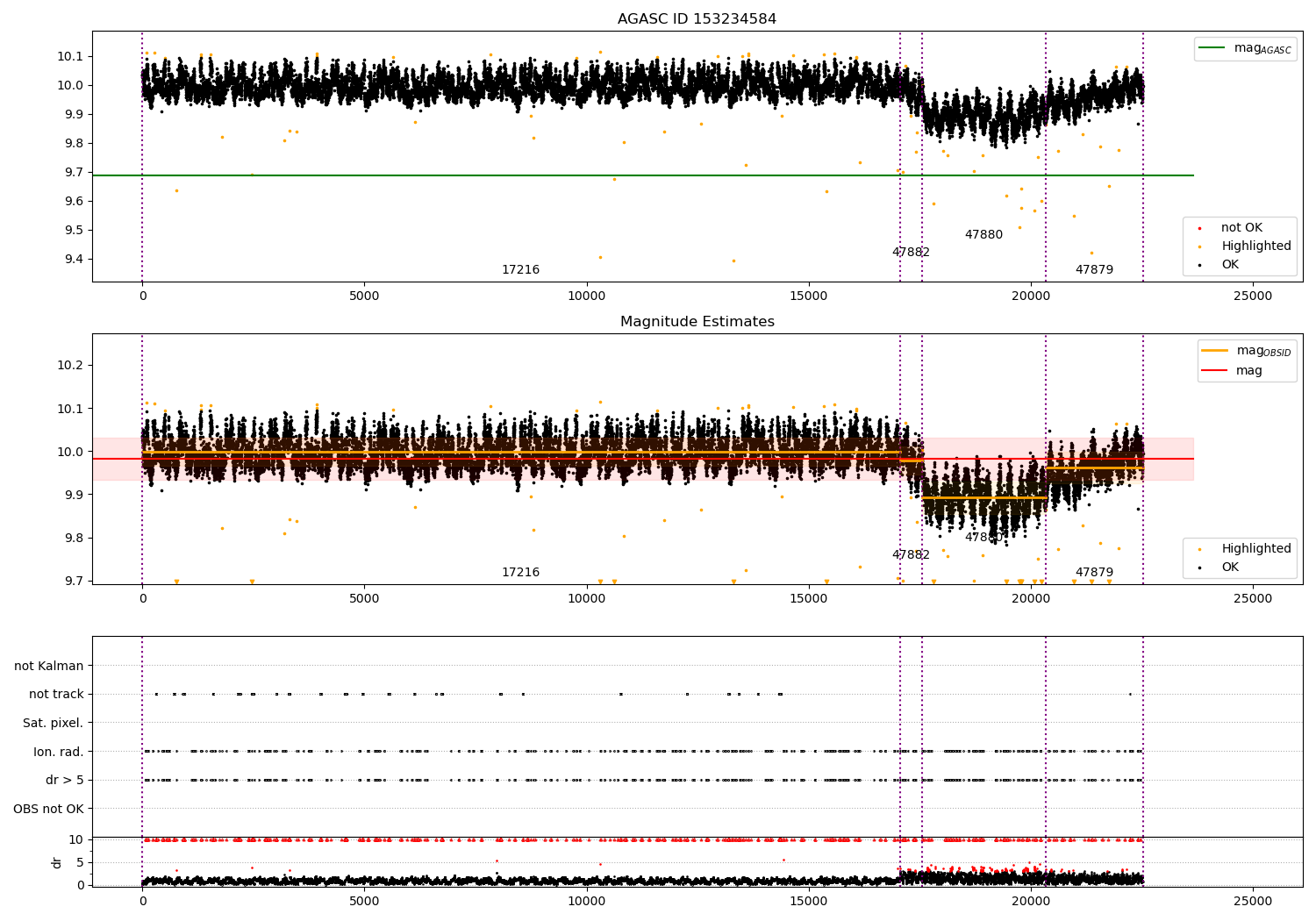Select the 'OBS not OK' row label
Viewport: 1316px width, 921px height.
pos(48,809)
